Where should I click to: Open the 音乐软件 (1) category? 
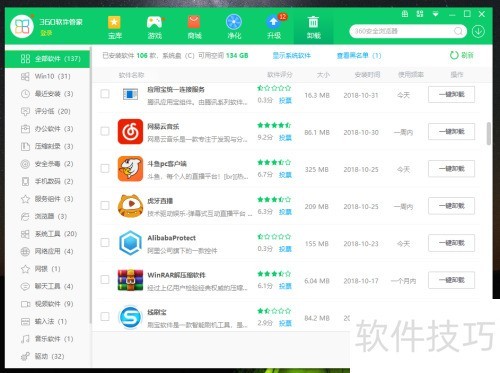[47, 339]
